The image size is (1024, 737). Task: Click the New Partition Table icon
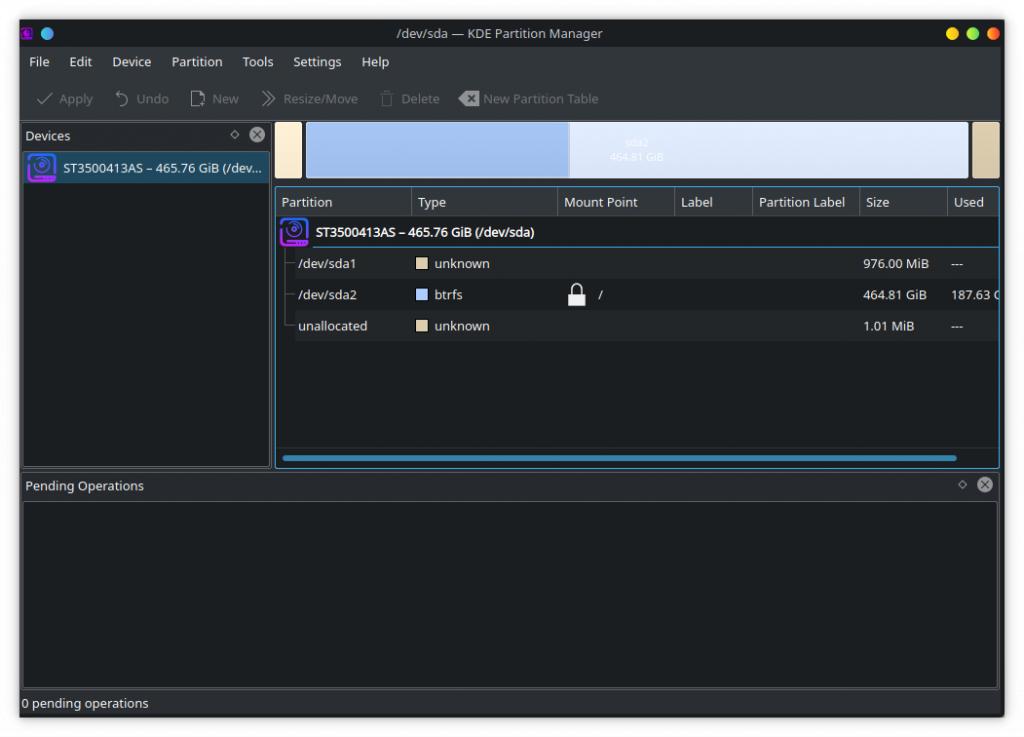tap(468, 99)
